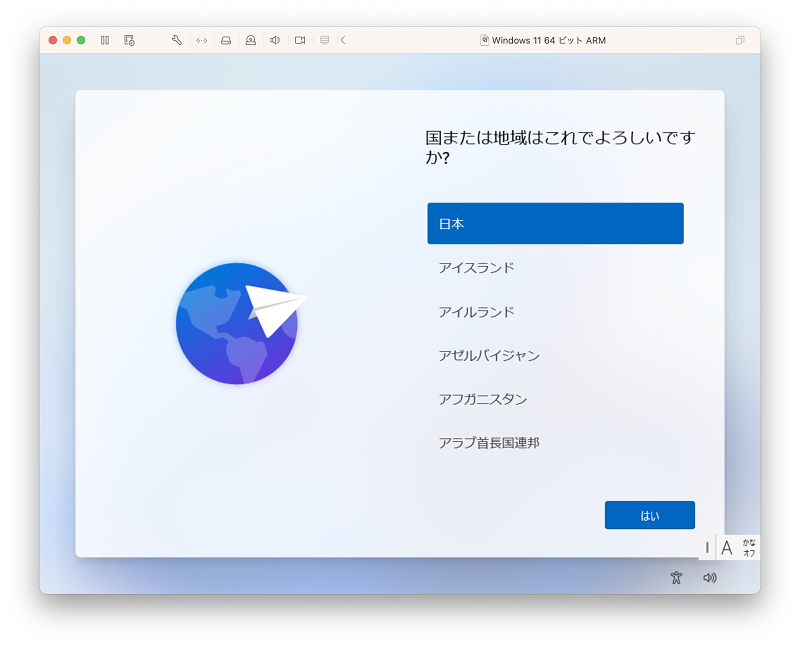This screenshot has width=800, height=646.
Task: Click the macOS red close window button
Action: tap(53, 40)
